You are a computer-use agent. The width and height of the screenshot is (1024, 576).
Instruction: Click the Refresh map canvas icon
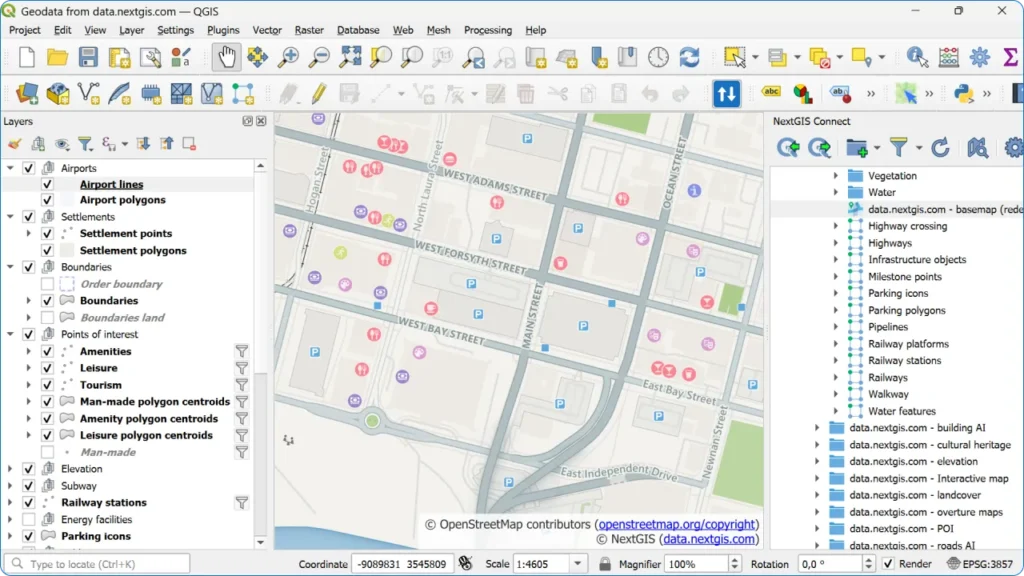click(689, 58)
